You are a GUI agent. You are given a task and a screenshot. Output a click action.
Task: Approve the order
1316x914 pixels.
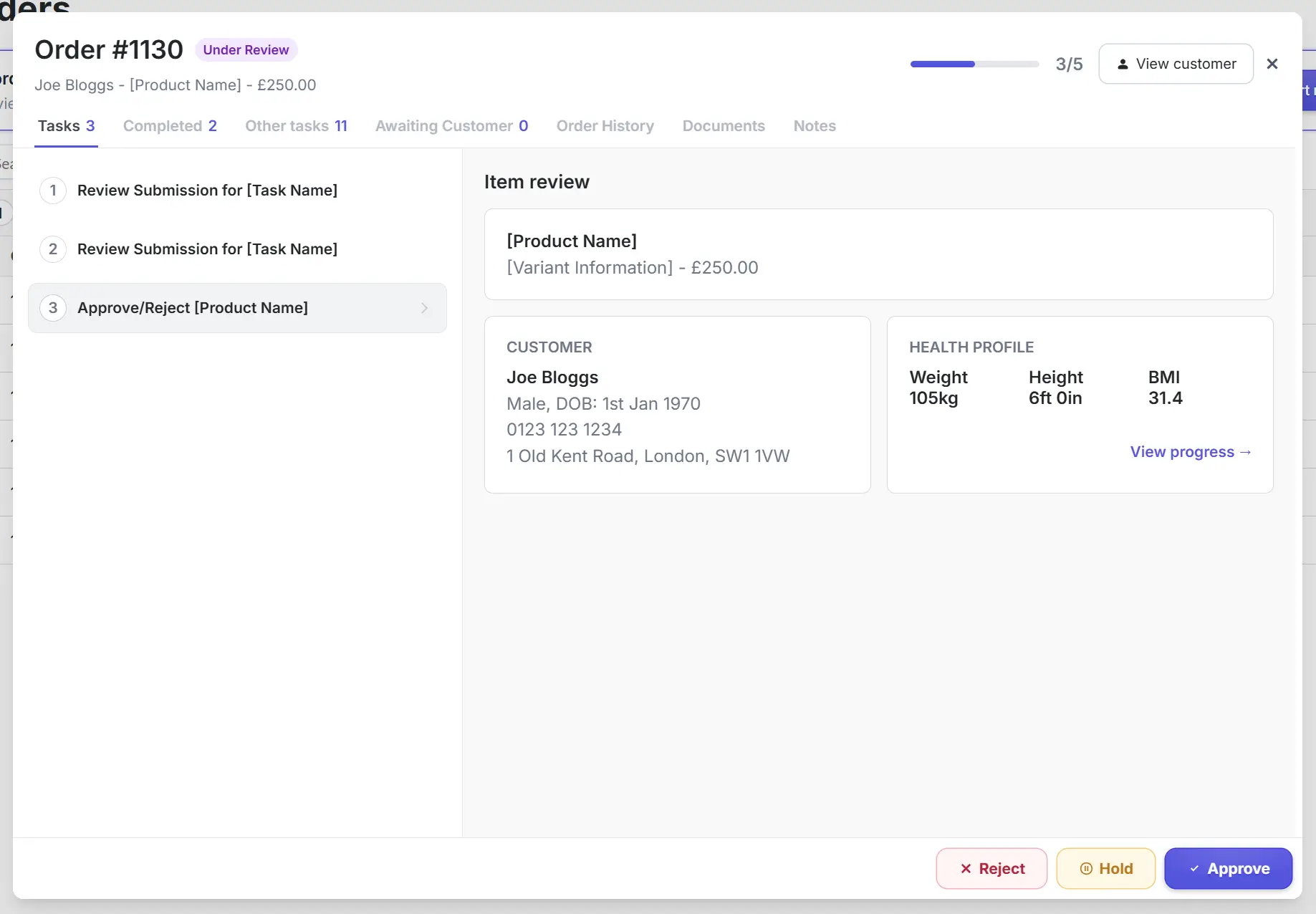point(1228,868)
